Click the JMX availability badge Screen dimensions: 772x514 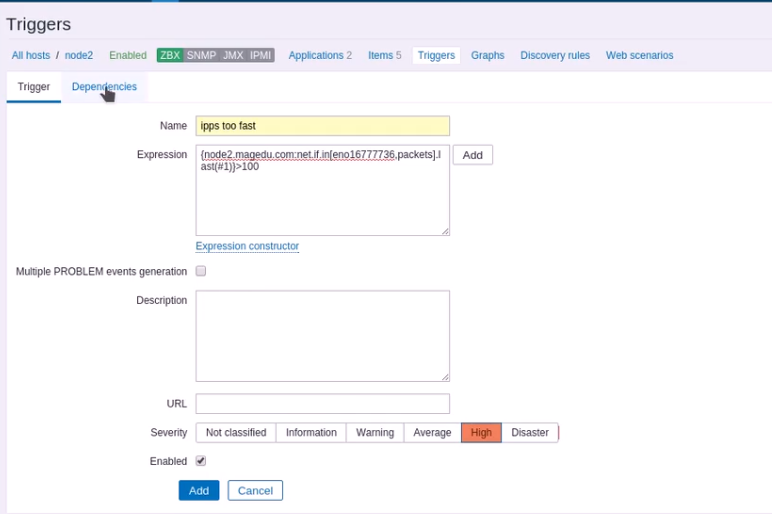click(233, 55)
